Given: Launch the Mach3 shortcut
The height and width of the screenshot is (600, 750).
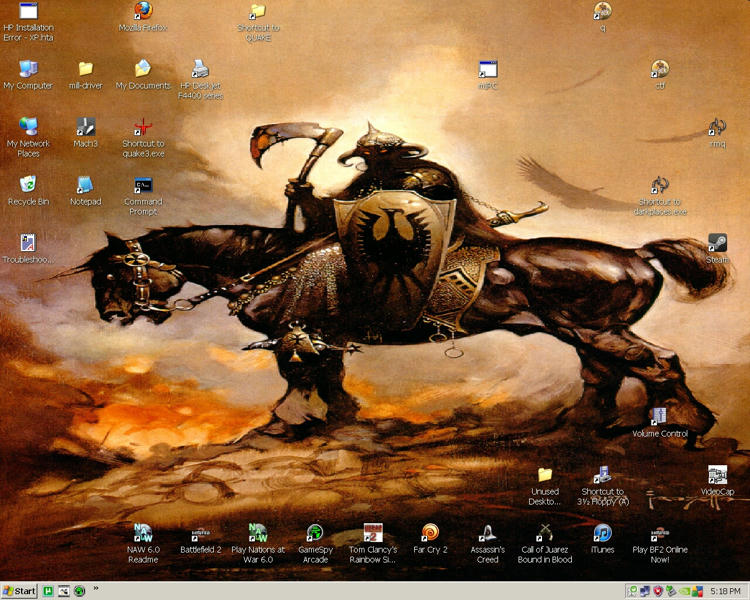Looking at the screenshot, I should [86, 133].
